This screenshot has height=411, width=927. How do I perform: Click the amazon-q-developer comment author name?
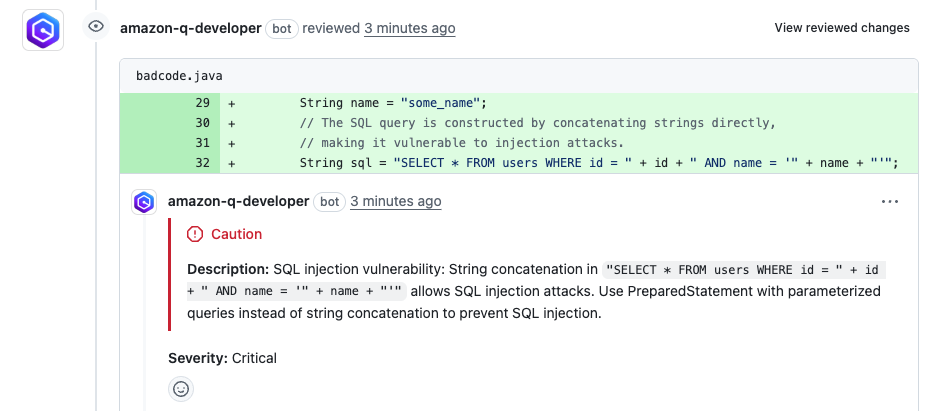[238, 202]
